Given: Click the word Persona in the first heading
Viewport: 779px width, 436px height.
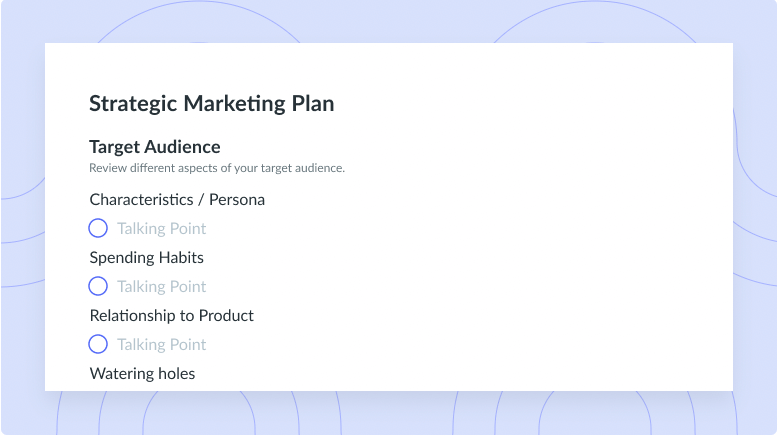Looking at the screenshot, I should [237, 200].
